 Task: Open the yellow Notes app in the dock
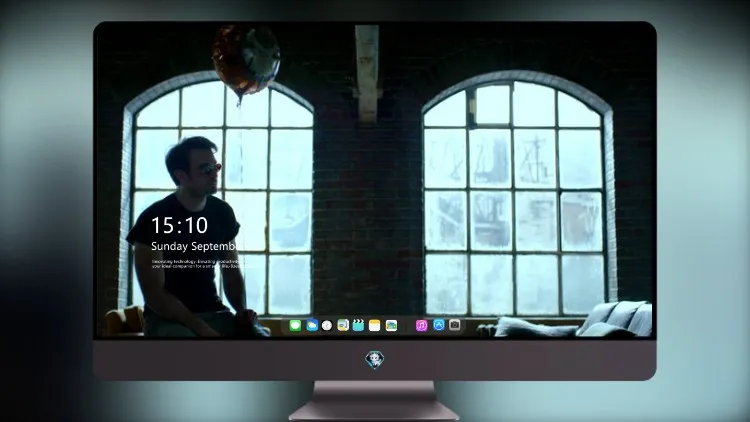(375, 326)
